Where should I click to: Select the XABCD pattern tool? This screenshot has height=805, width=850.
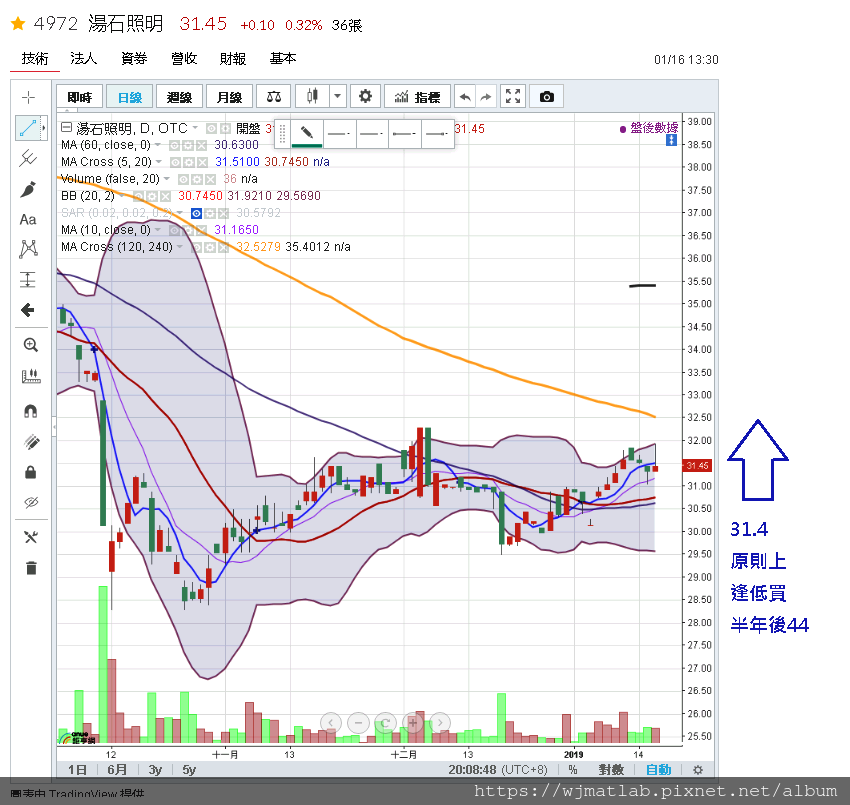[x=28, y=249]
